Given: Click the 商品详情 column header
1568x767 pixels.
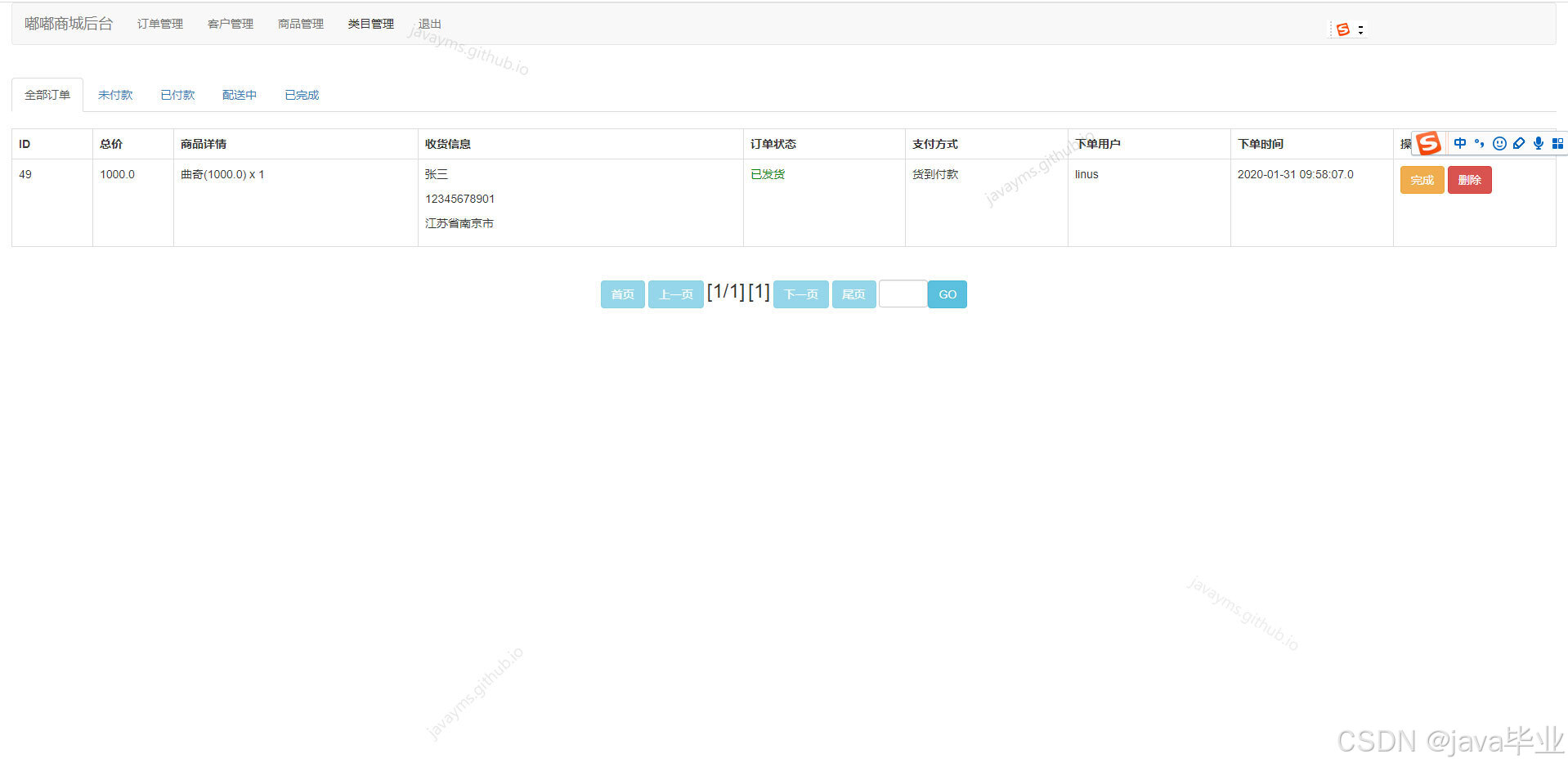Looking at the screenshot, I should tap(204, 144).
